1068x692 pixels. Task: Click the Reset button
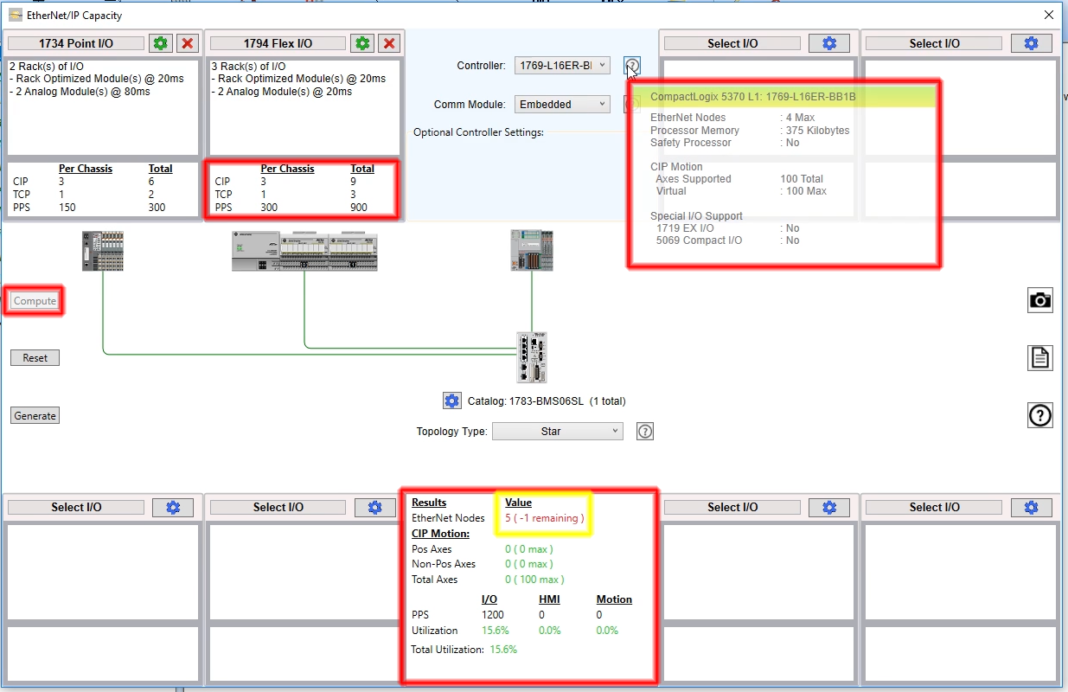[x=34, y=357]
